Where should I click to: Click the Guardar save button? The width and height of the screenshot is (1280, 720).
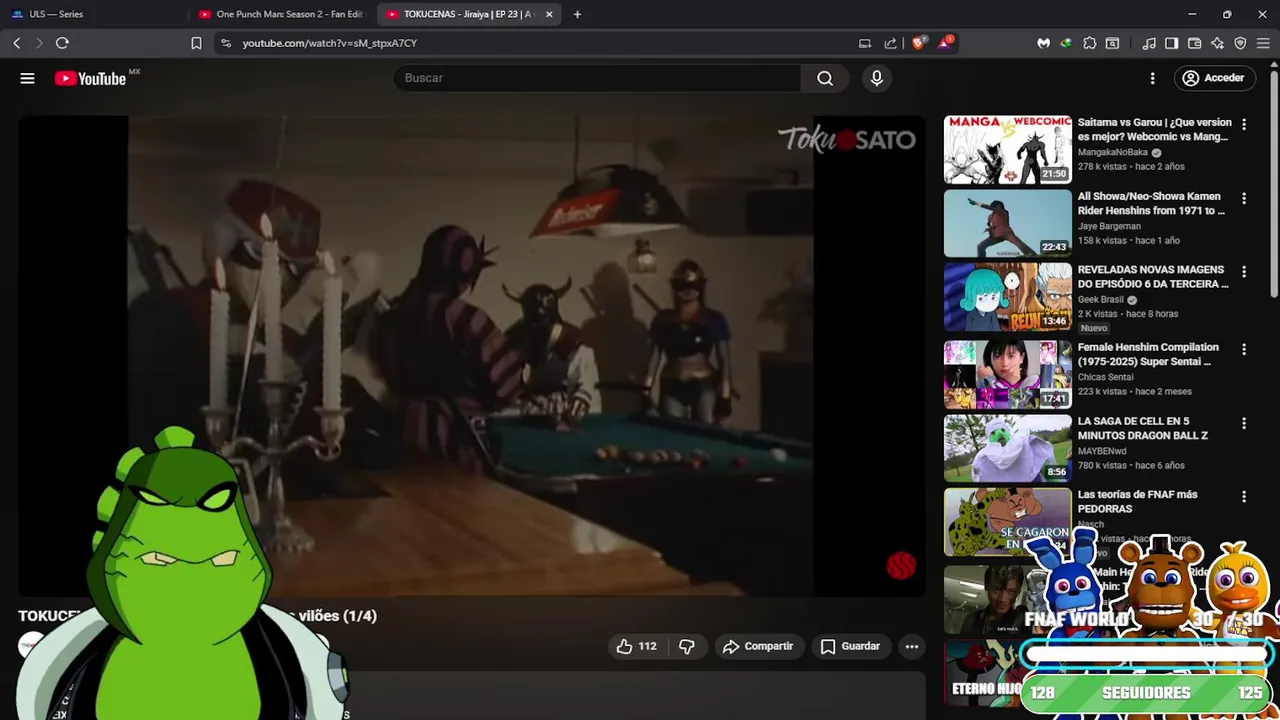(850, 646)
